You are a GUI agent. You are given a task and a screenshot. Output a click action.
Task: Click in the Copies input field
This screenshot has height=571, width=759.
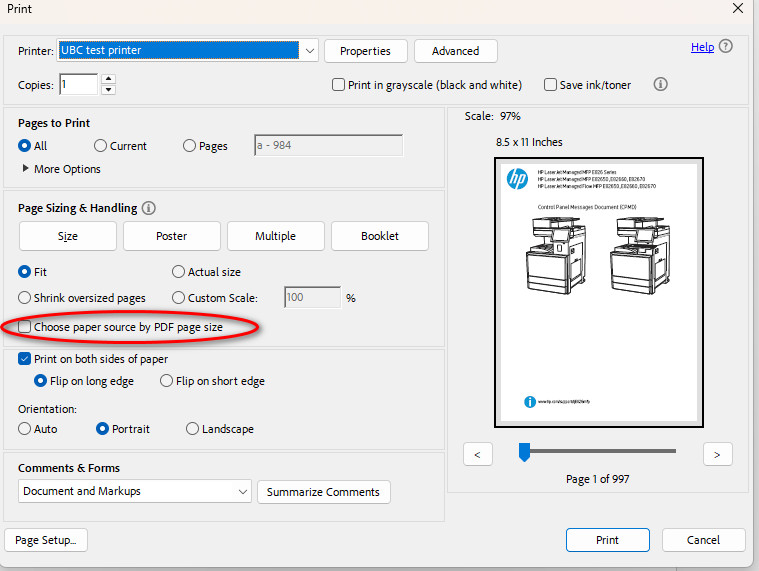click(x=78, y=85)
